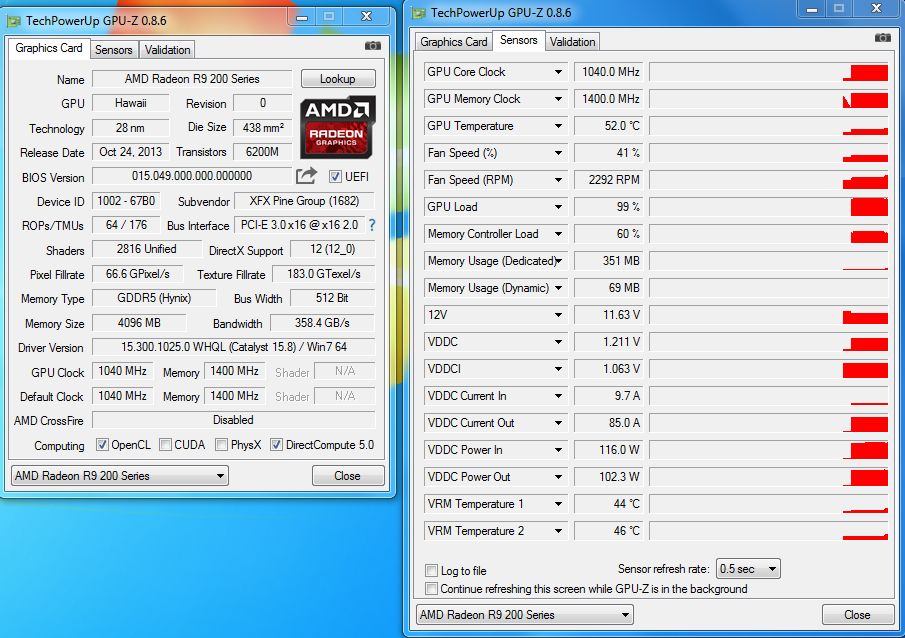The width and height of the screenshot is (905, 638).
Task: Switch to Validation tab in the right window
Action: 573,42
